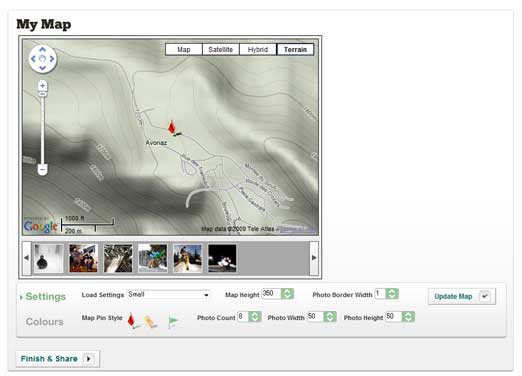
Task: Click the Photo Count input field
Action: pos(243,317)
